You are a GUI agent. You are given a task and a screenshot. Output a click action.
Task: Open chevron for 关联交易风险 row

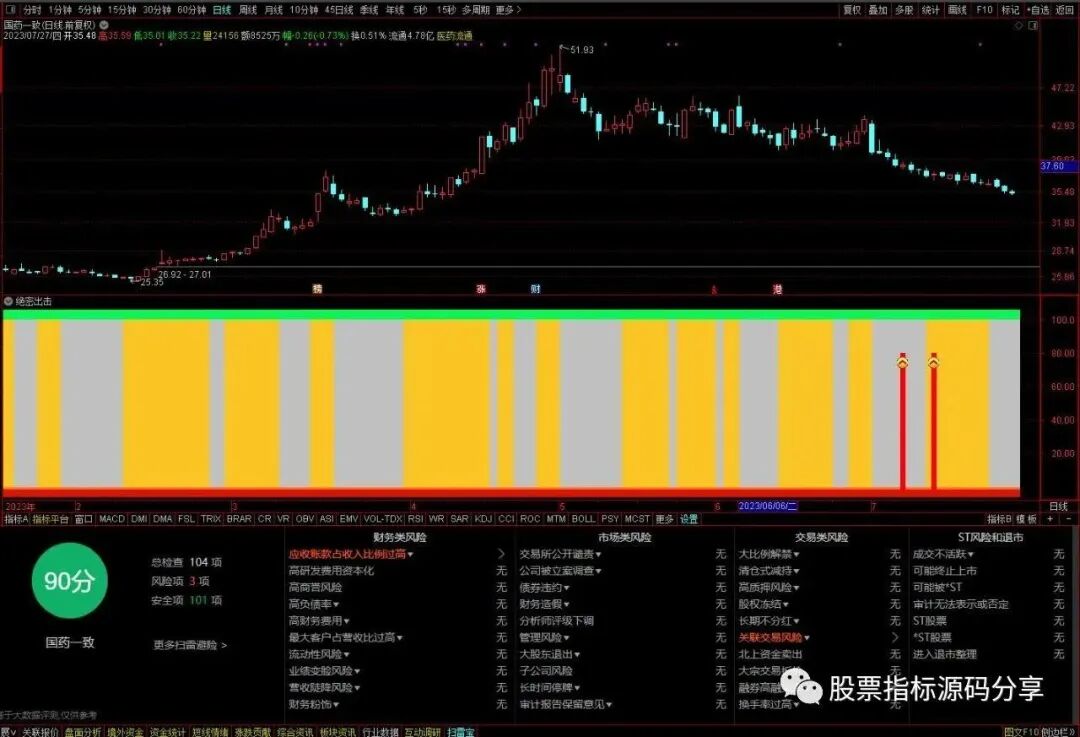coord(895,638)
